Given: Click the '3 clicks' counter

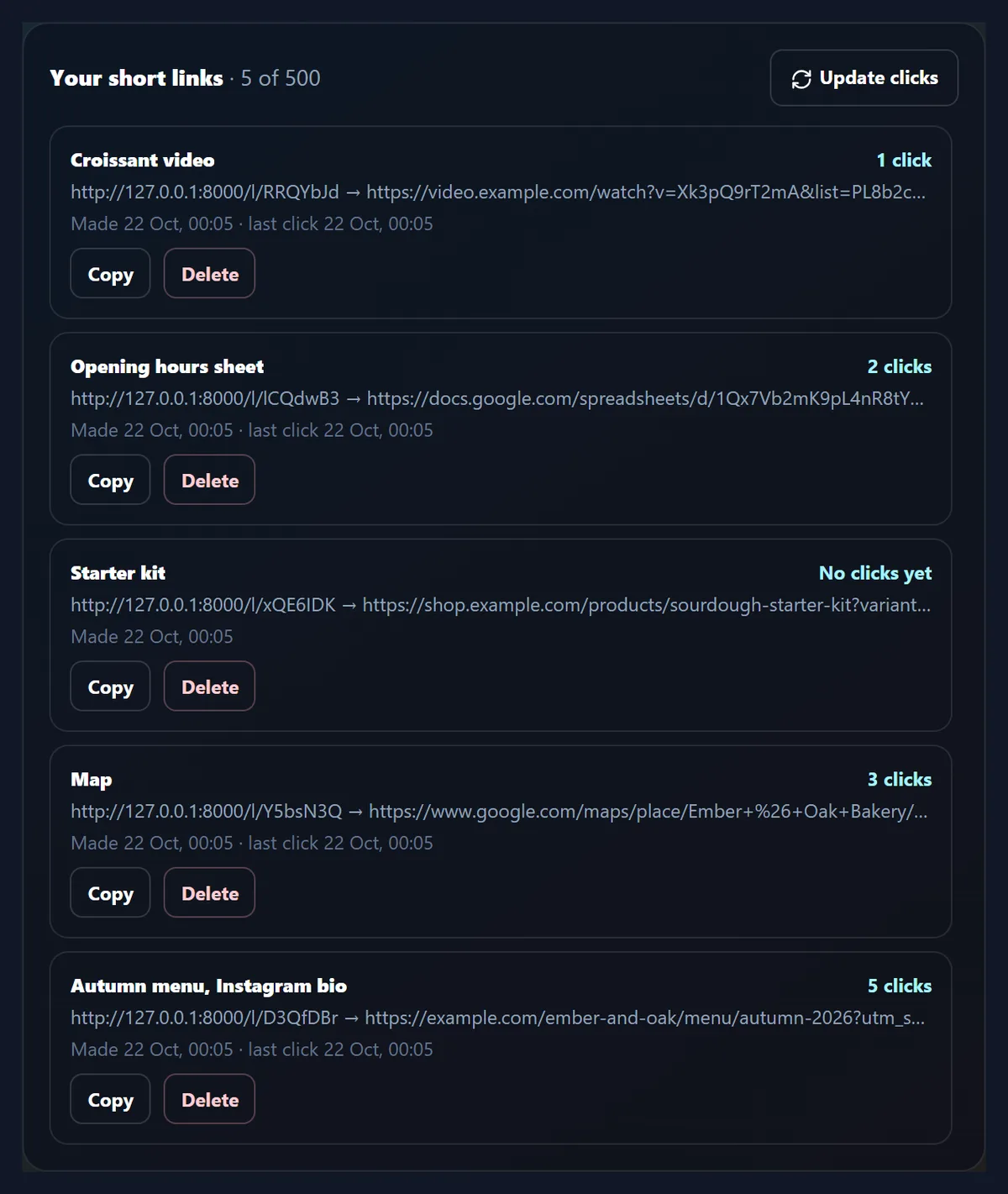Looking at the screenshot, I should (900, 780).
